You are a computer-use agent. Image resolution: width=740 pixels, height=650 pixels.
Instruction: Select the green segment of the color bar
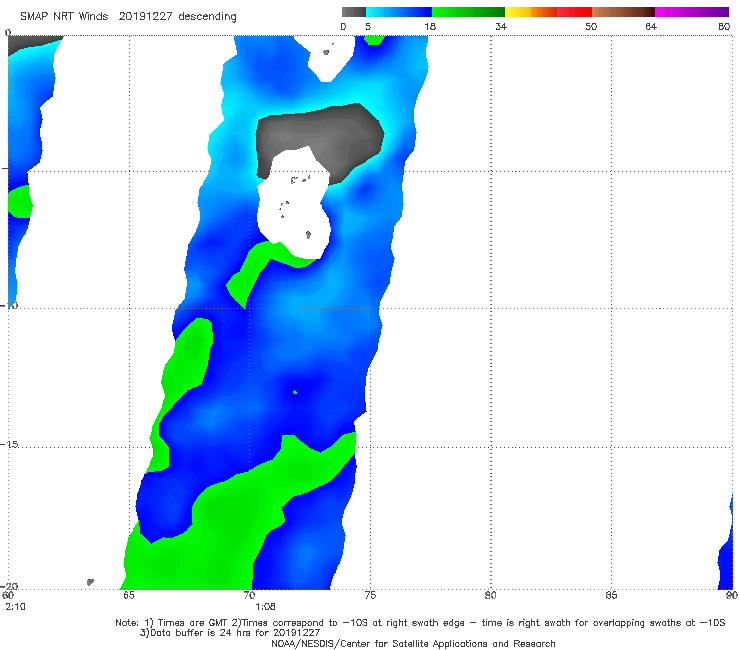(468, 12)
